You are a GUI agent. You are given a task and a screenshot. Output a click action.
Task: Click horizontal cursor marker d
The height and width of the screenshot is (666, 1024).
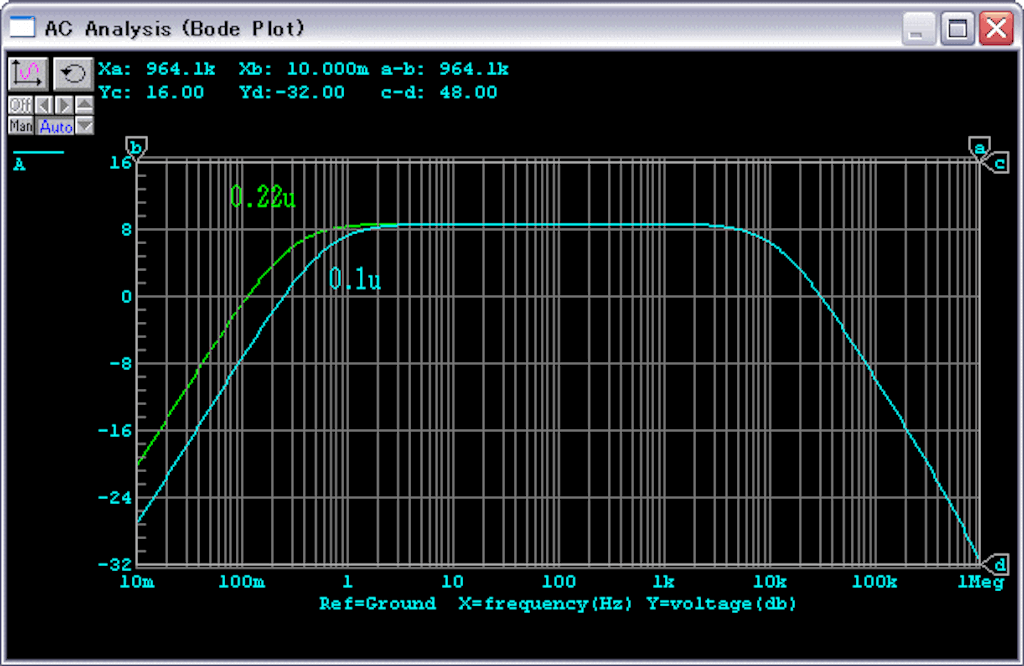click(997, 563)
